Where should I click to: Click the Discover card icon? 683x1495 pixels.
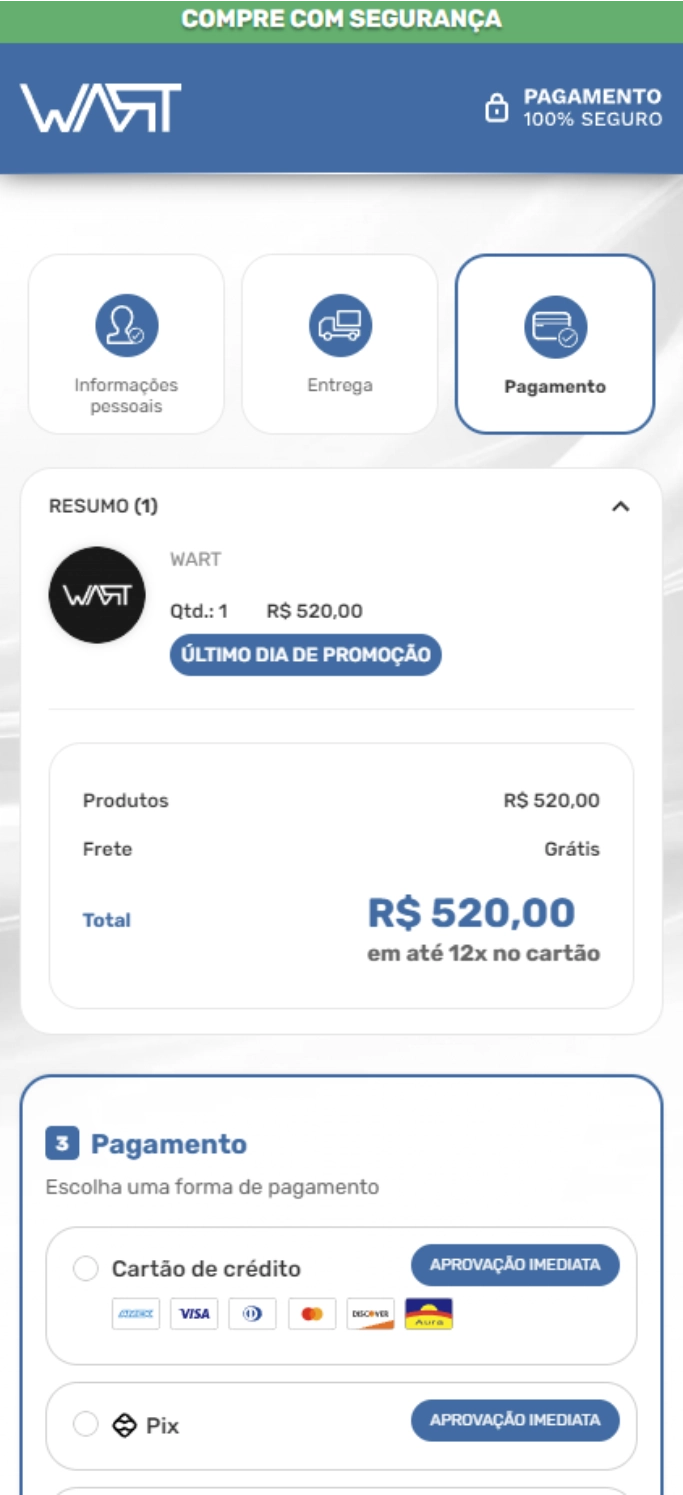(x=370, y=1314)
